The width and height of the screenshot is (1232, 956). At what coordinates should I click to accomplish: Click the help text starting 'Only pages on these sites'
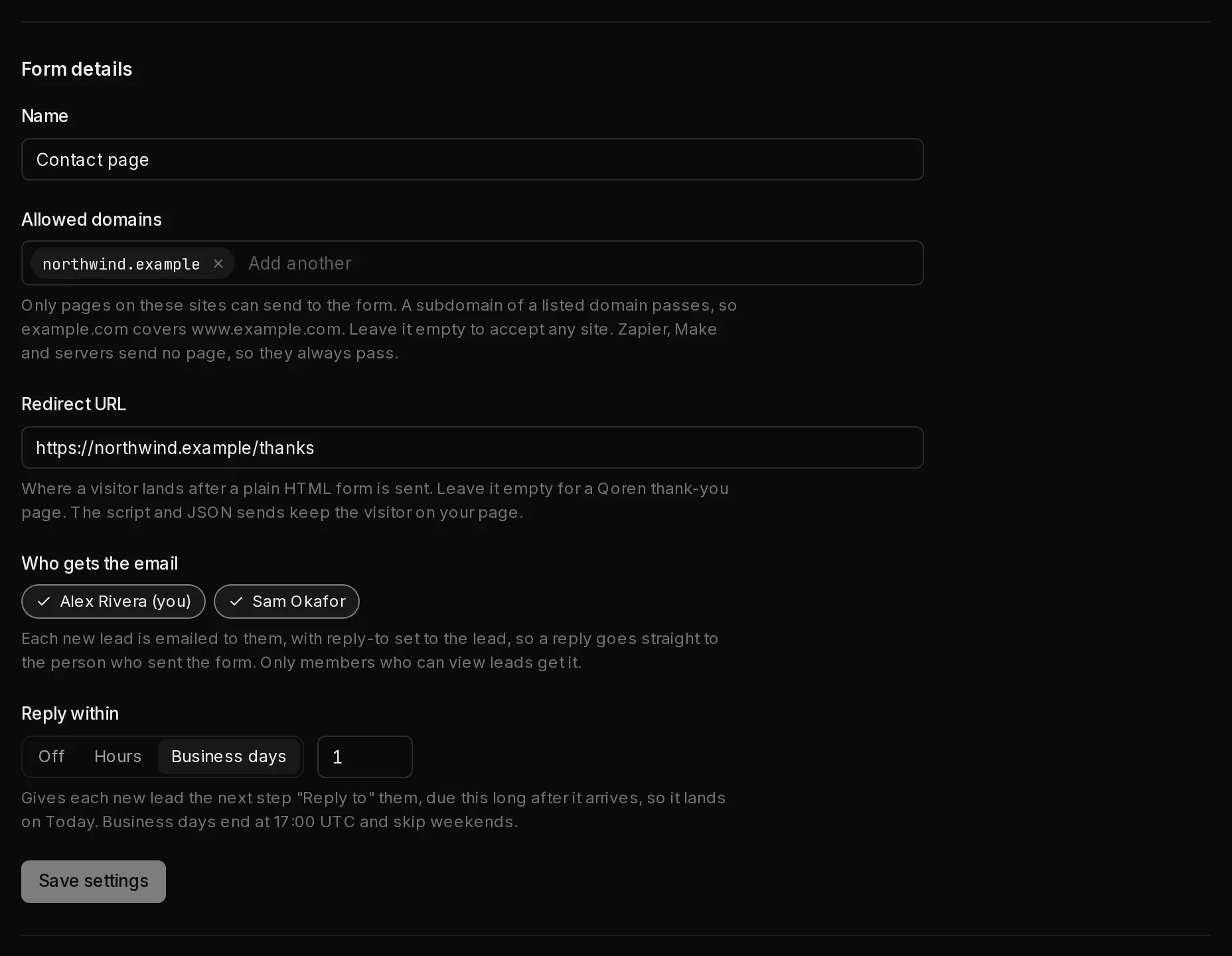click(379, 329)
